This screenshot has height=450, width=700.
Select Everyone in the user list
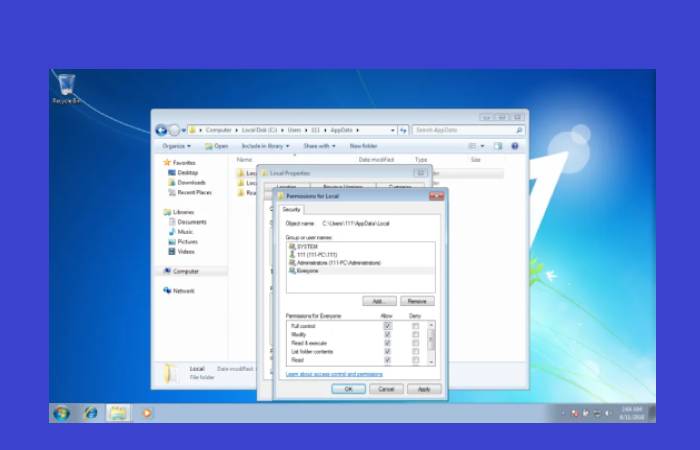coord(361,271)
